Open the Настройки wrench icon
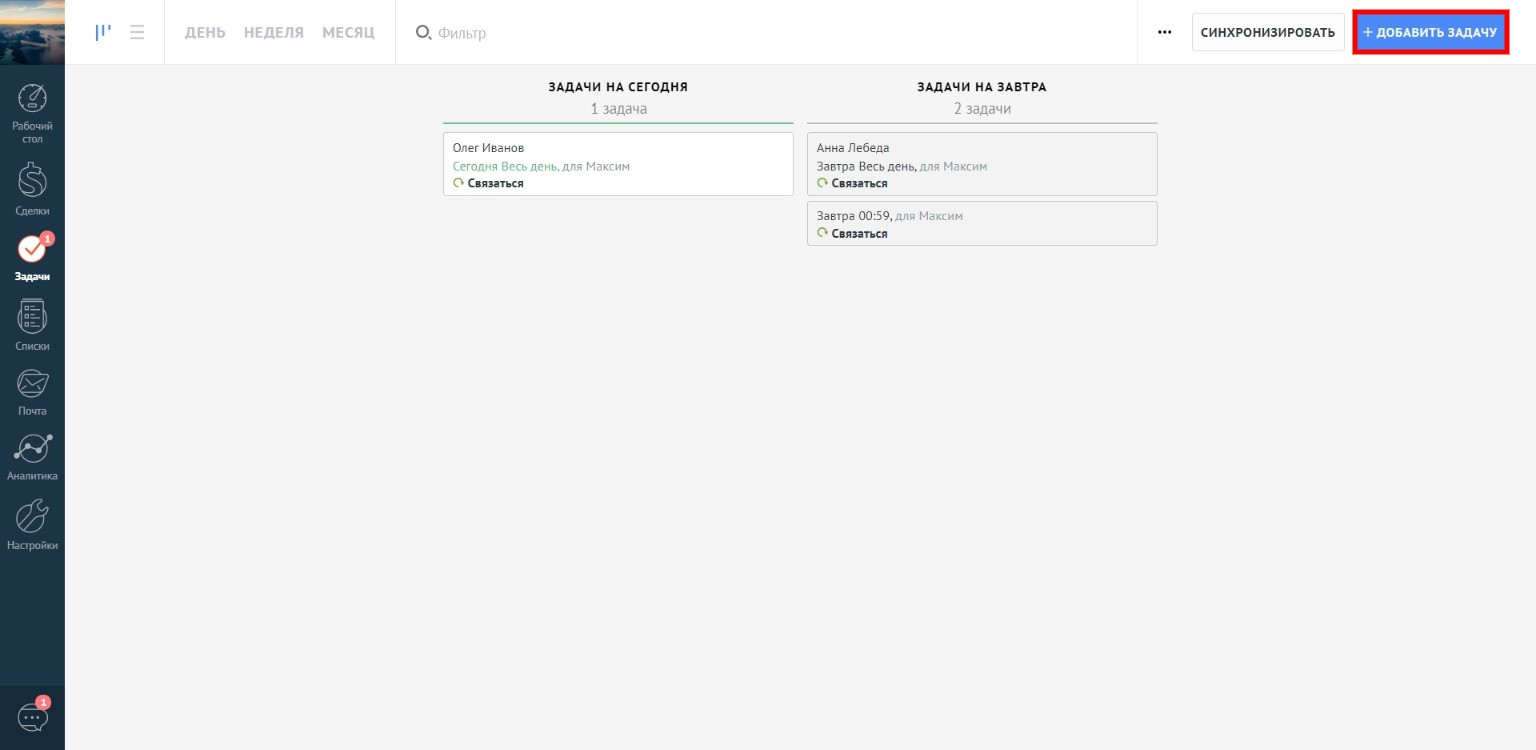The height and width of the screenshot is (750, 1536). pos(32,516)
